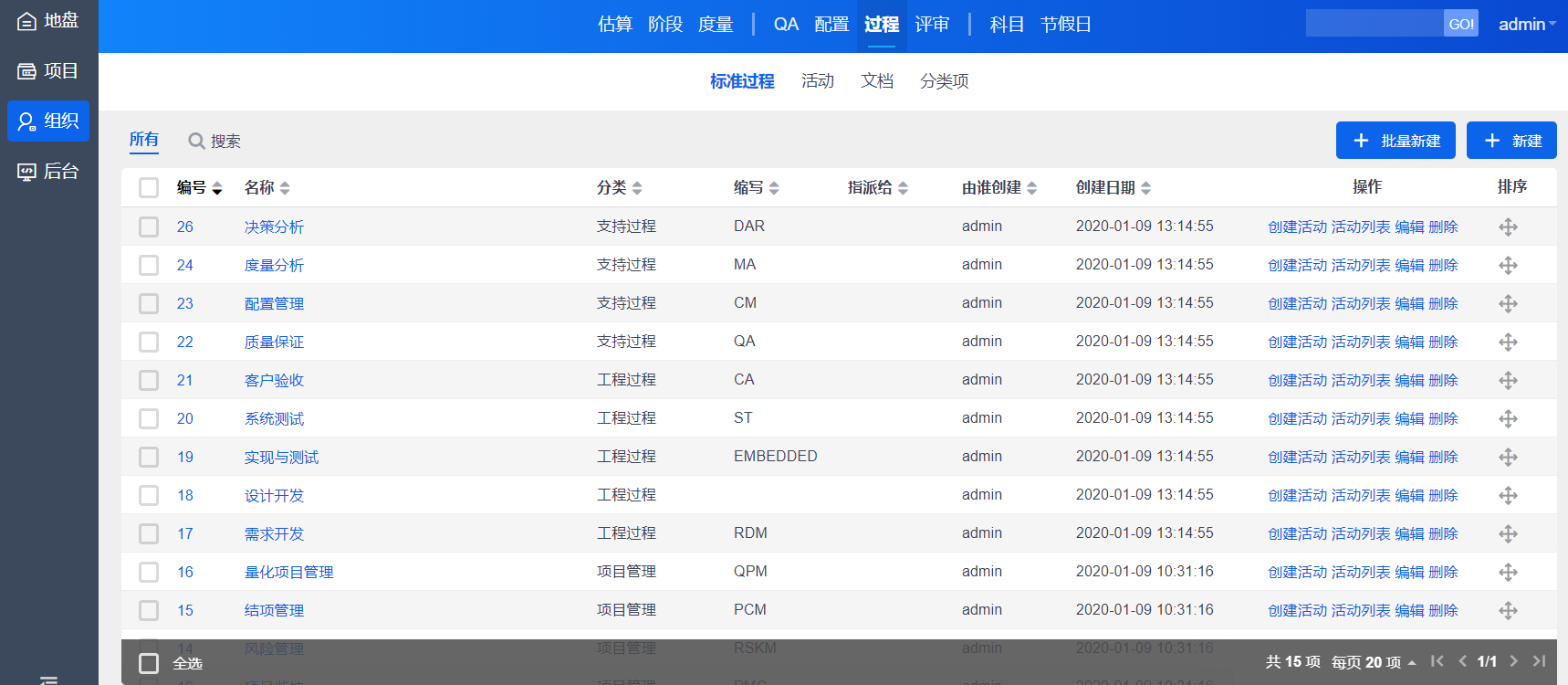Click the sort handle for row 26
This screenshot has height=685, width=1568.
coord(1508,227)
